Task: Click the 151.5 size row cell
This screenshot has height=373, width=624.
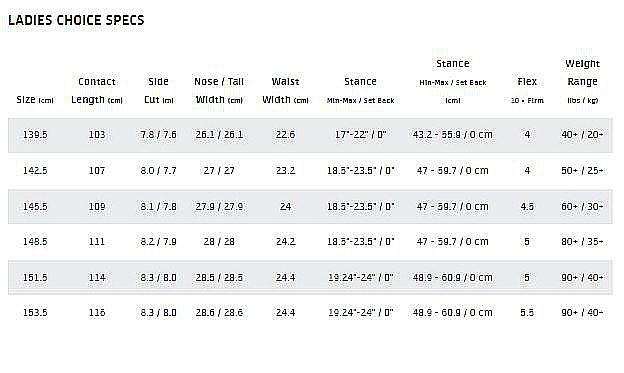Action: (x=35, y=277)
